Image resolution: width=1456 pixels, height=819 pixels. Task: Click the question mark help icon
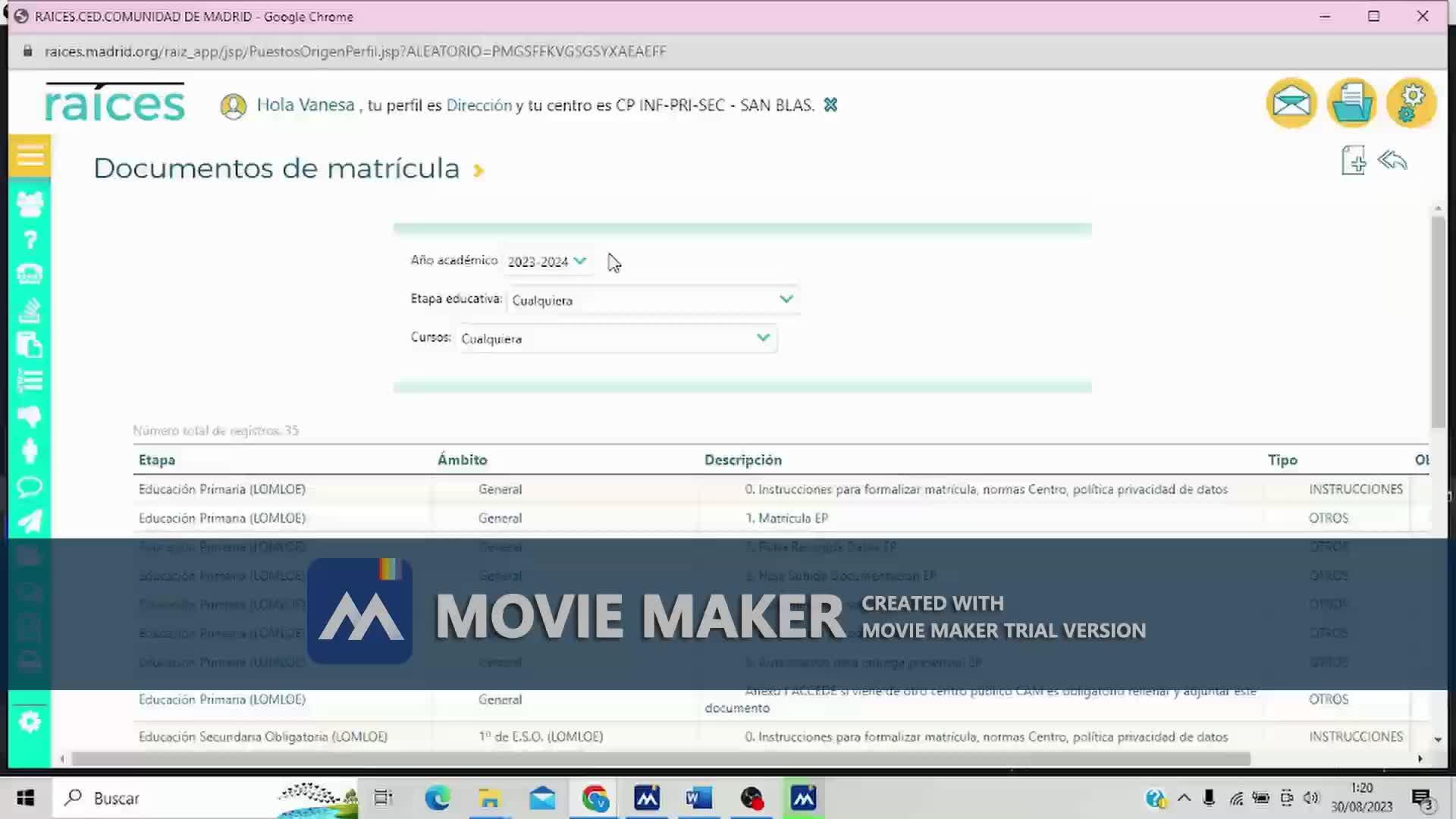pos(30,240)
